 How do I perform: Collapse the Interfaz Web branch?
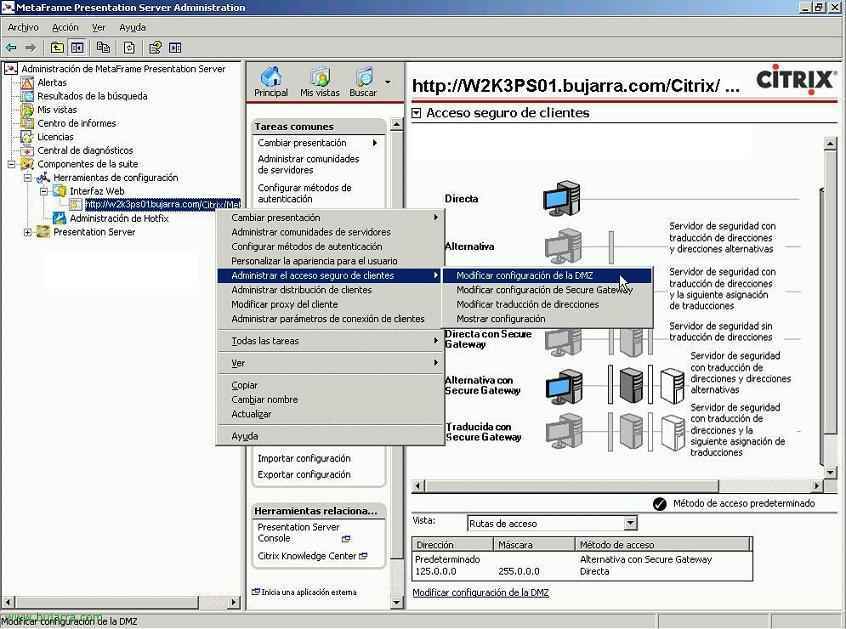click(44, 191)
